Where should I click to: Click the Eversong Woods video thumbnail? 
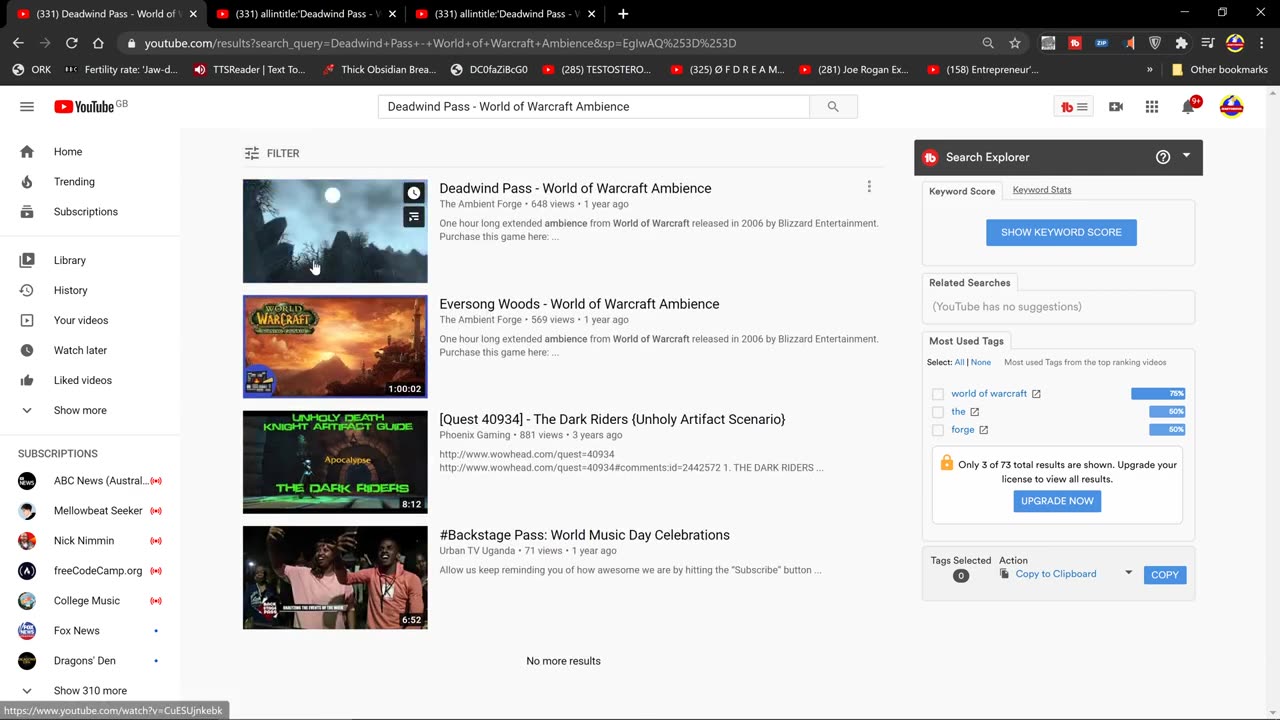point(335,346)
